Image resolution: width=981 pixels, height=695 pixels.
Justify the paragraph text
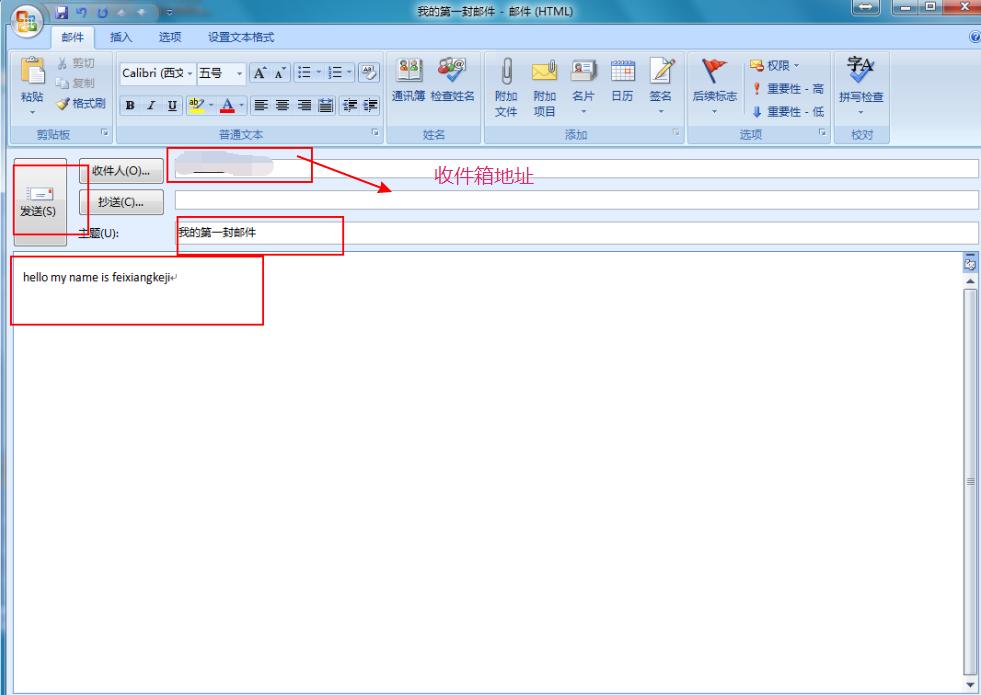pos(325,105)
